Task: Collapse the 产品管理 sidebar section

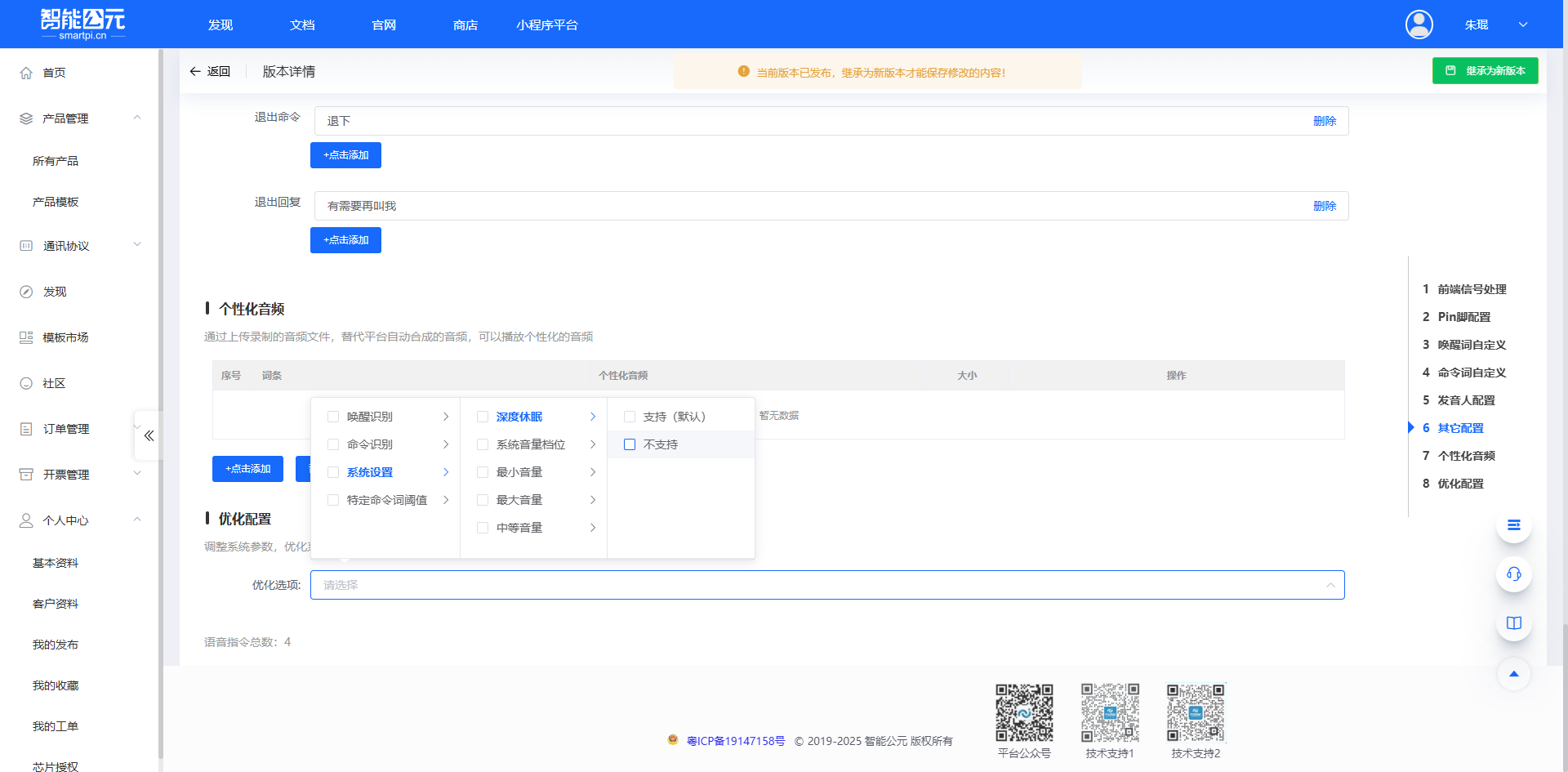Action: point(137,118)
